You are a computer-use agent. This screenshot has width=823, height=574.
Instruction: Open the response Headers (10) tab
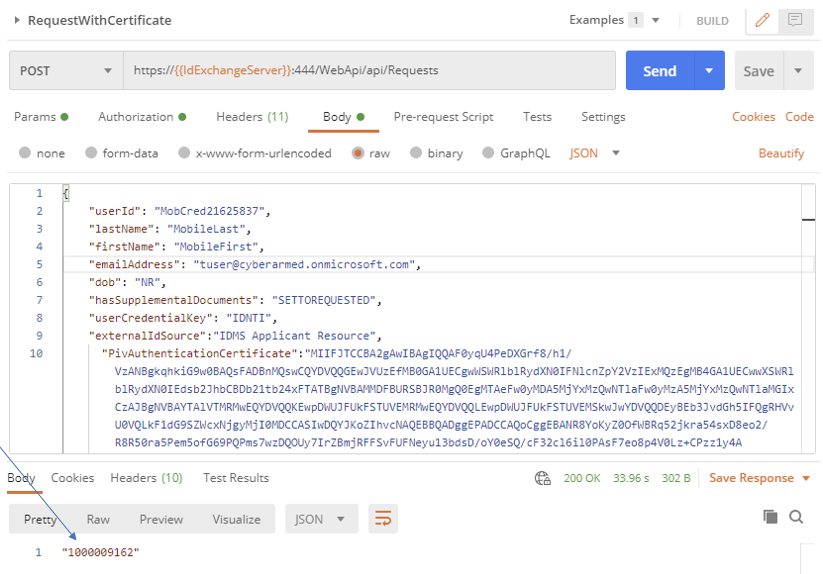click(x=146, y=477)
